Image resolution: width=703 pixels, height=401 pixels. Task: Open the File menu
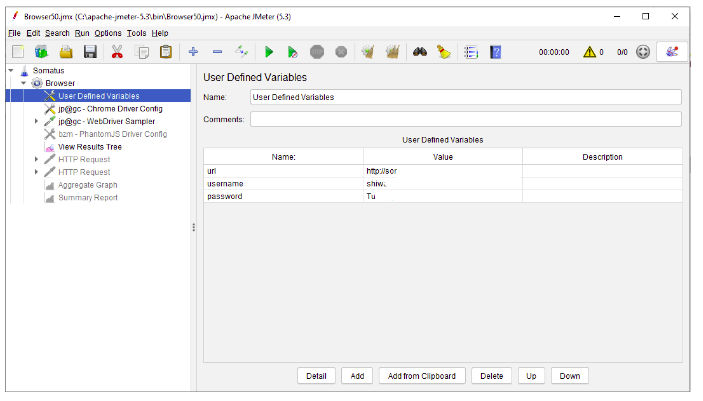[14, 33]
